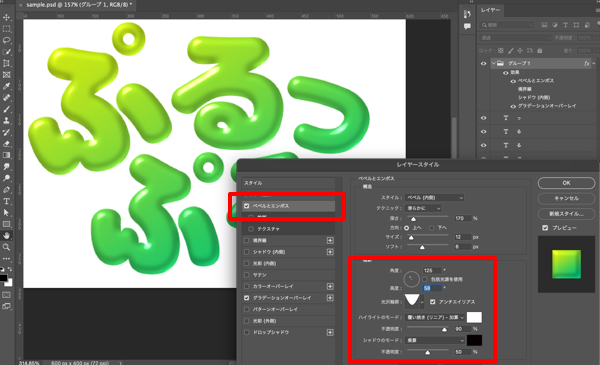Screen dimensions: 600x365
Task: Click 新規スタイル... button
Action: (x=566, y=213)
